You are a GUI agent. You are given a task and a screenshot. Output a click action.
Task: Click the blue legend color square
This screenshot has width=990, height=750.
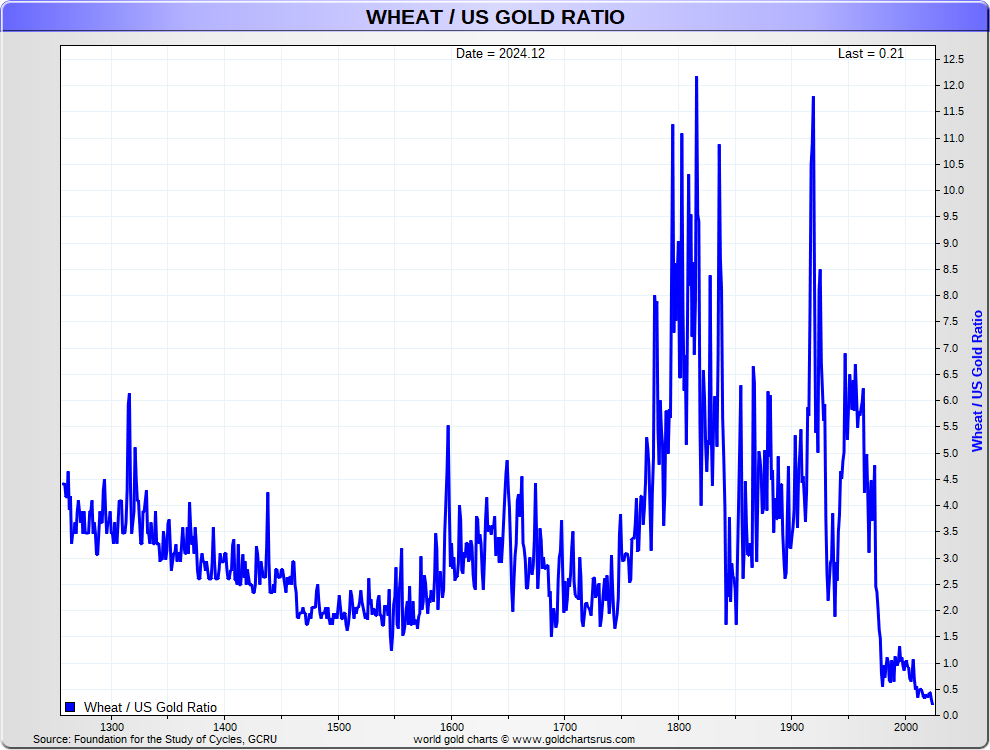point(69,707)
